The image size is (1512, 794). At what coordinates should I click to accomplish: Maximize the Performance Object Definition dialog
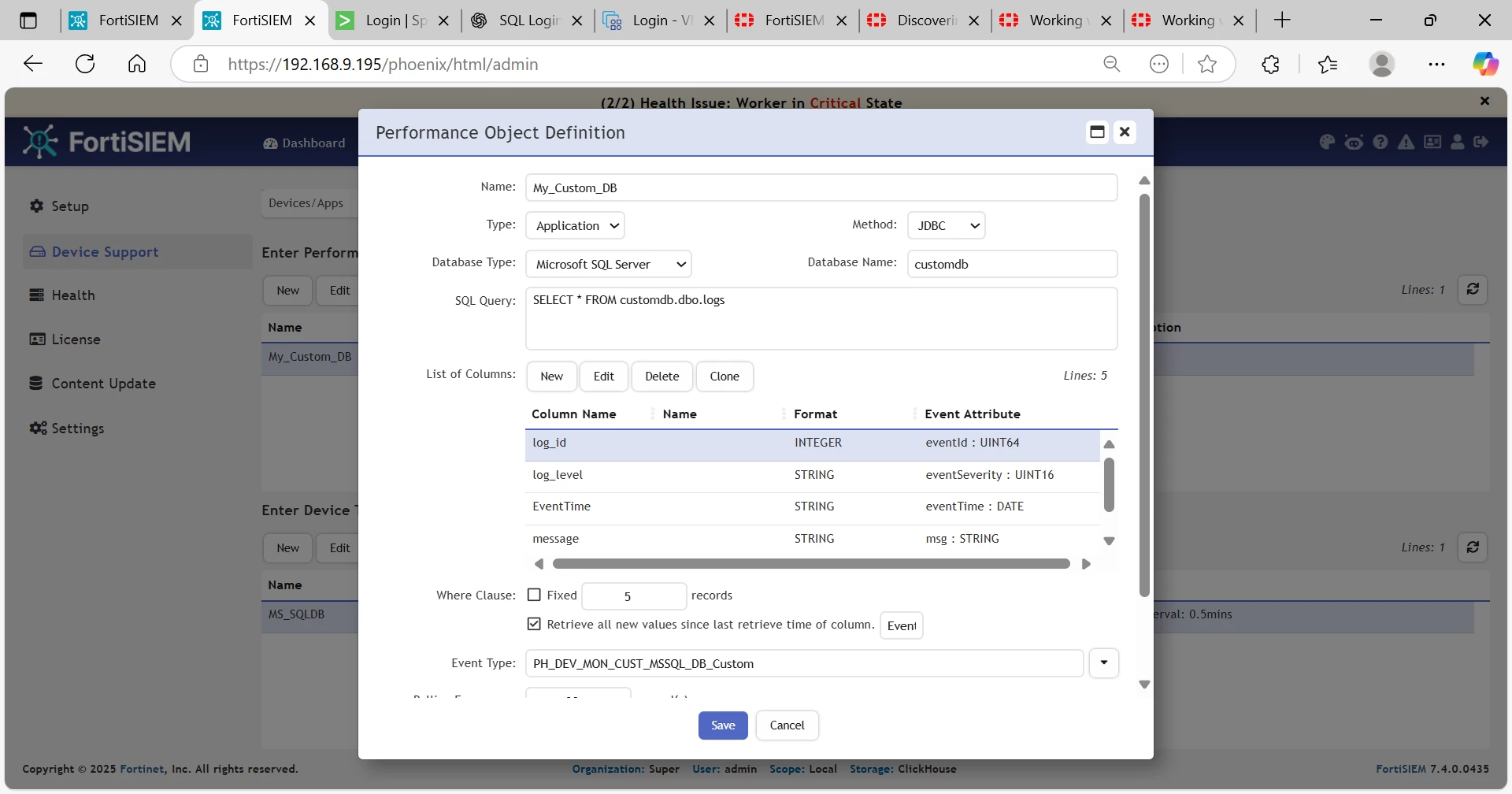[1097, 132]
